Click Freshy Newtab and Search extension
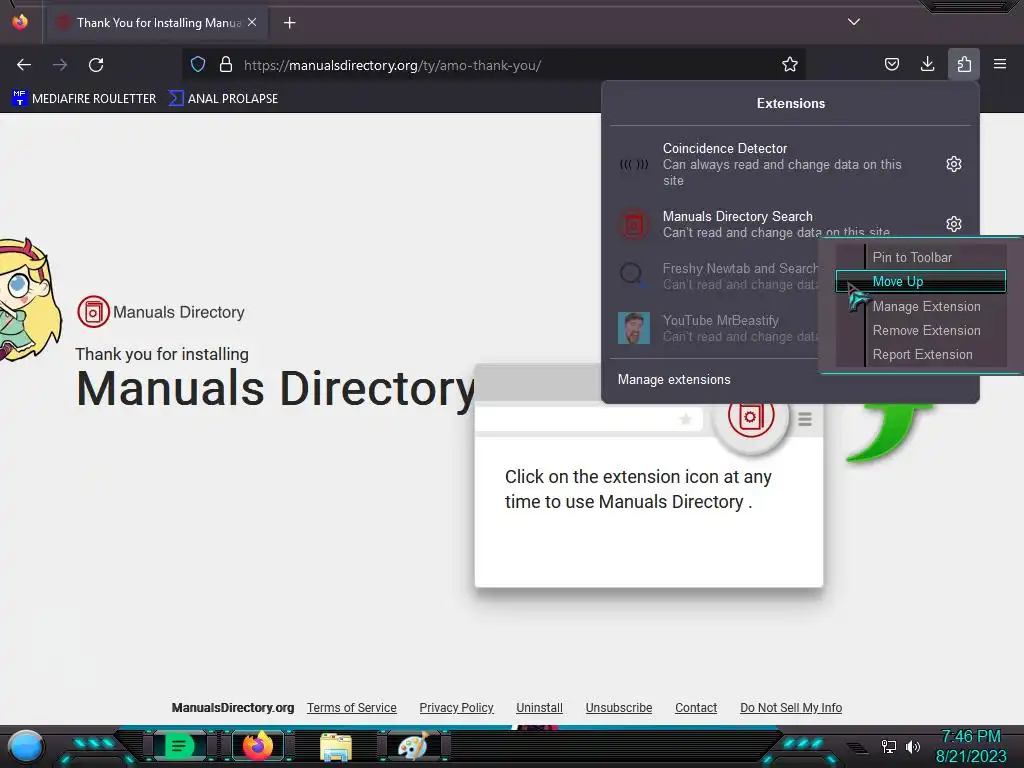 click(x=715, y=276)
